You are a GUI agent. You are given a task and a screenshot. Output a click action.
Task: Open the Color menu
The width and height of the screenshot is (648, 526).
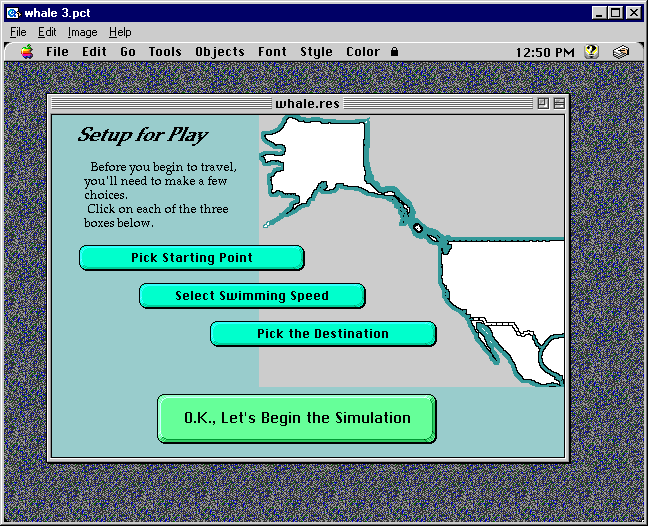363,52
